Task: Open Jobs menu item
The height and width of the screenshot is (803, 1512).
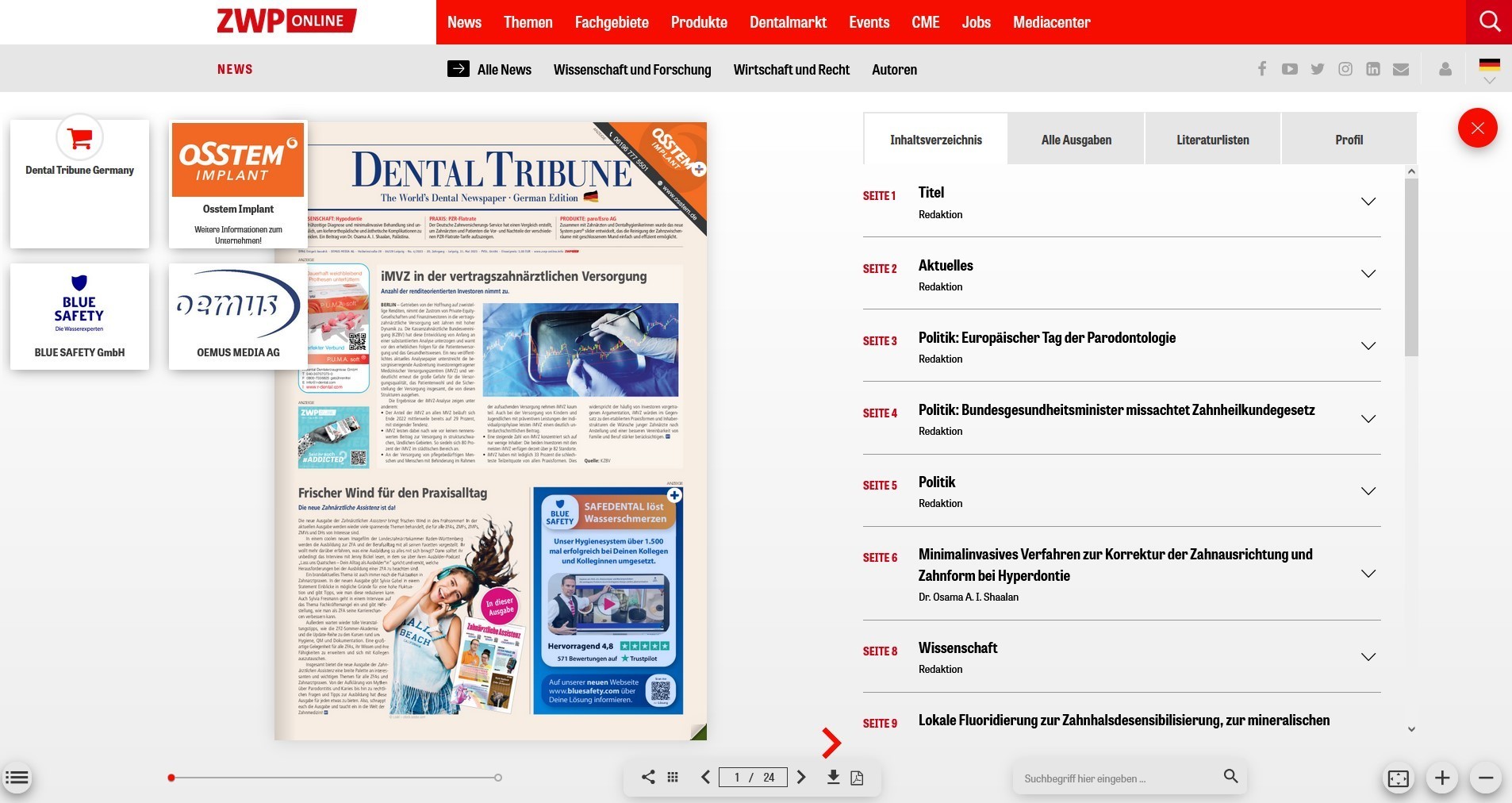Action: (977, 22)
